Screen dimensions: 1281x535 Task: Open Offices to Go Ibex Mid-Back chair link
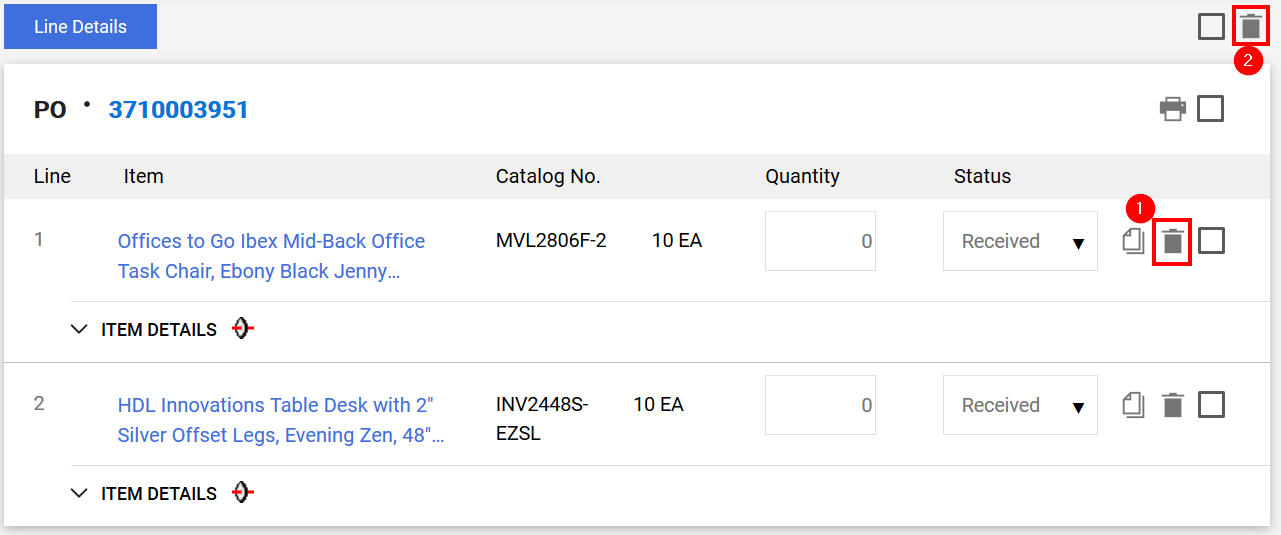(x=271, y=256)
